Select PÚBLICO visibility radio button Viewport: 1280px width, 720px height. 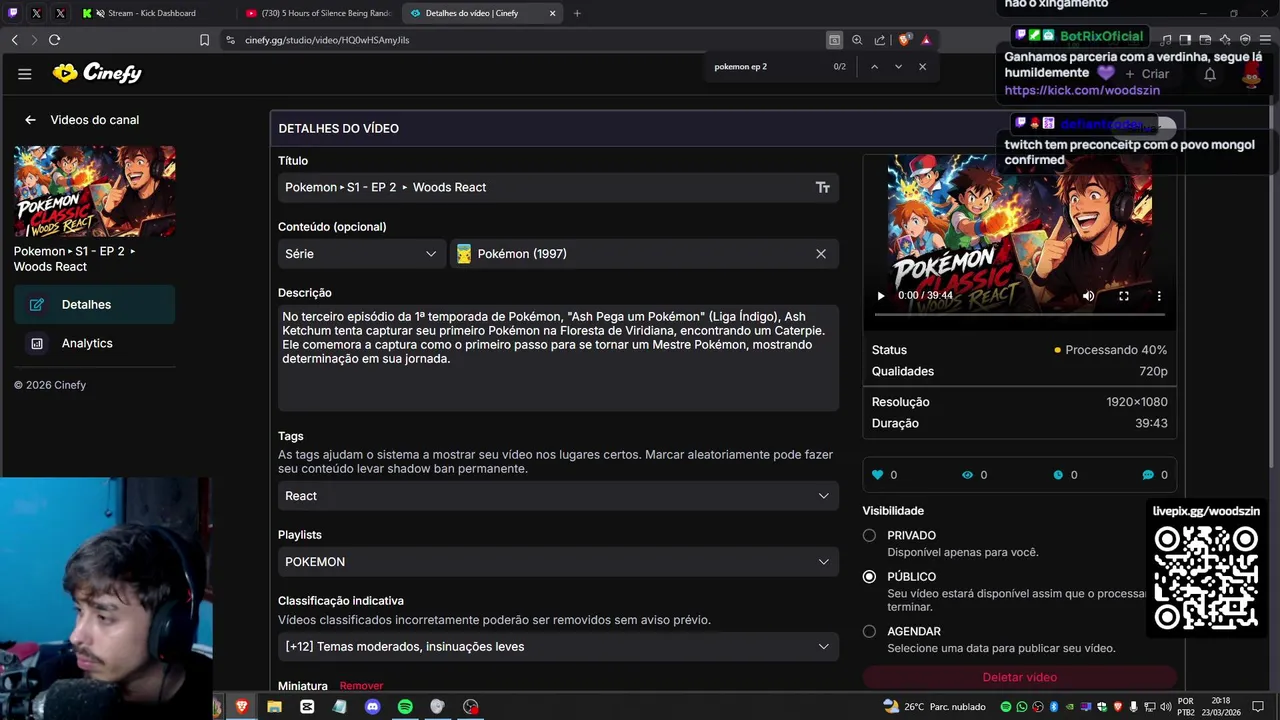[x=869, y=577]
